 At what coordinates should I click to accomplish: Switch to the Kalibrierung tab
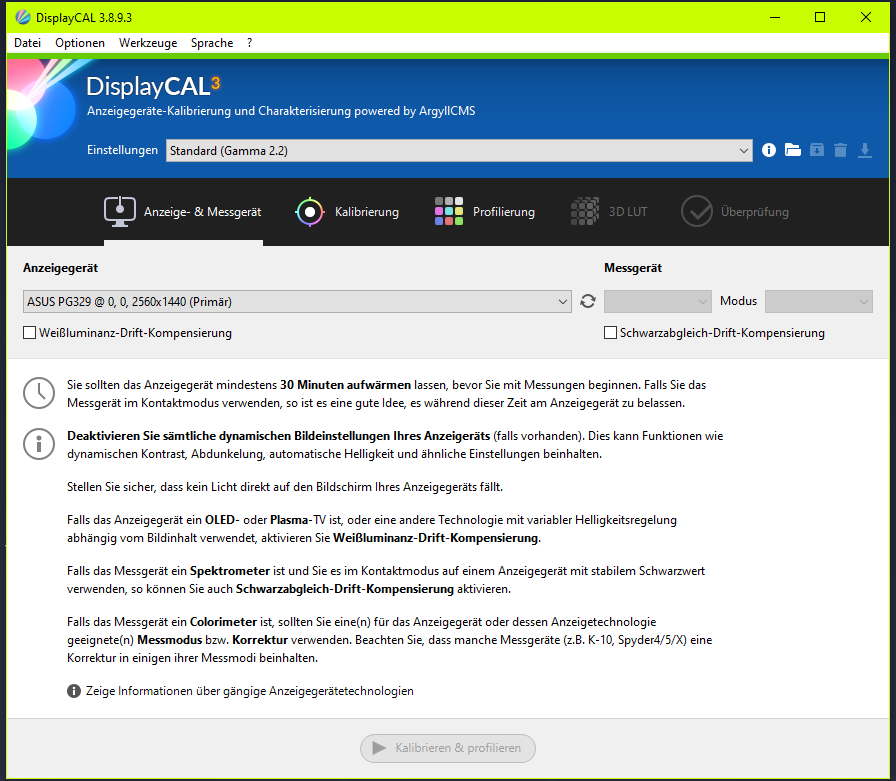[347, 212]
